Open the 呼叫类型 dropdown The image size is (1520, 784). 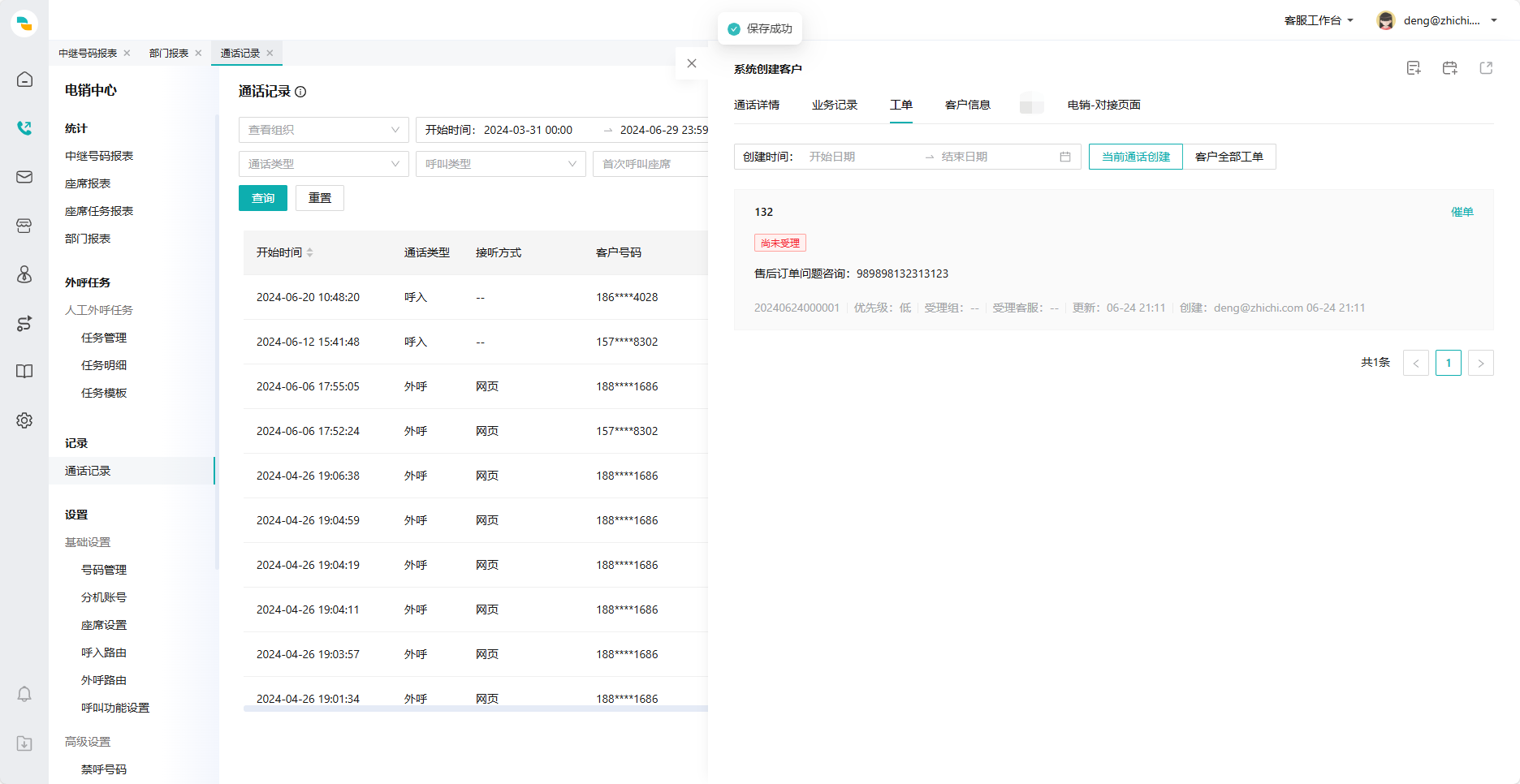pyautogui.click(x=500, y=164)
